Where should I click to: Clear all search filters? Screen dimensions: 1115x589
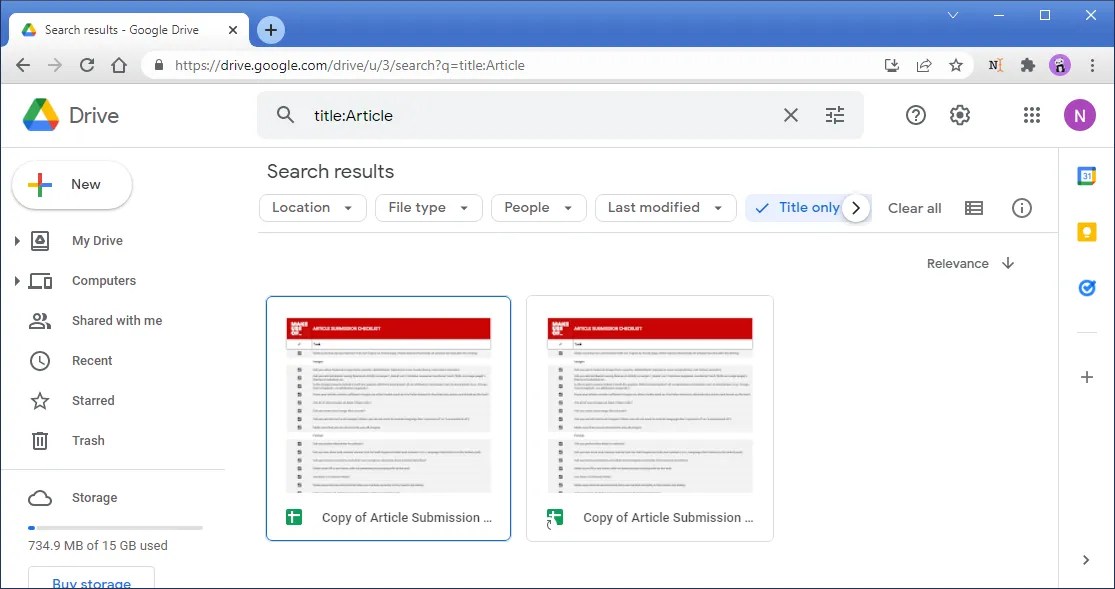(914, 207)
